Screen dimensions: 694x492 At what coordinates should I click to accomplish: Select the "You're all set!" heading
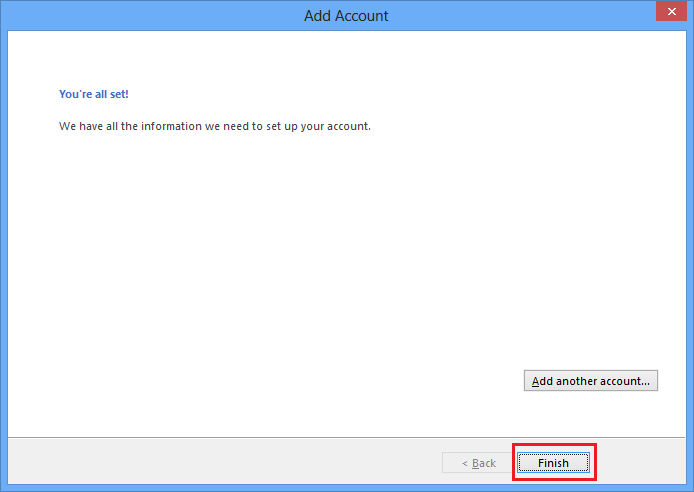click(94, 94)
